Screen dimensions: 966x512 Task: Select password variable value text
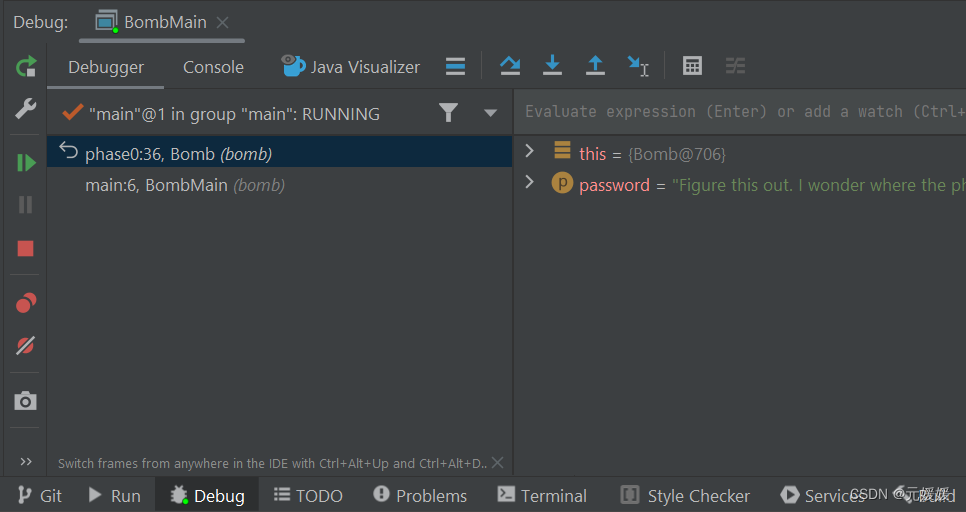pyautogui.click(x=819, y=185)
